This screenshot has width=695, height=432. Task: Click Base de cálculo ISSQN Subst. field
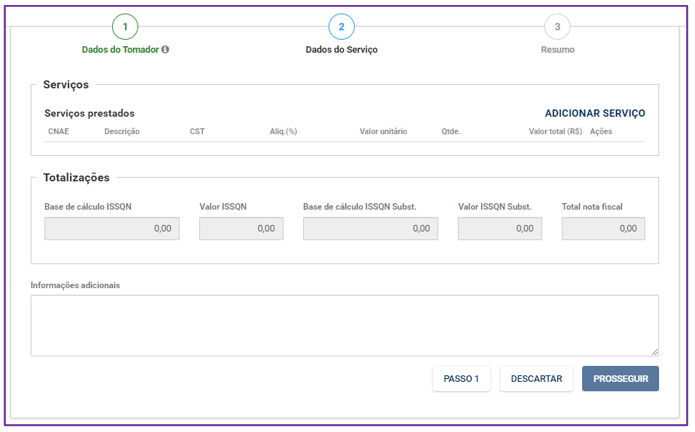pos(371,229)
